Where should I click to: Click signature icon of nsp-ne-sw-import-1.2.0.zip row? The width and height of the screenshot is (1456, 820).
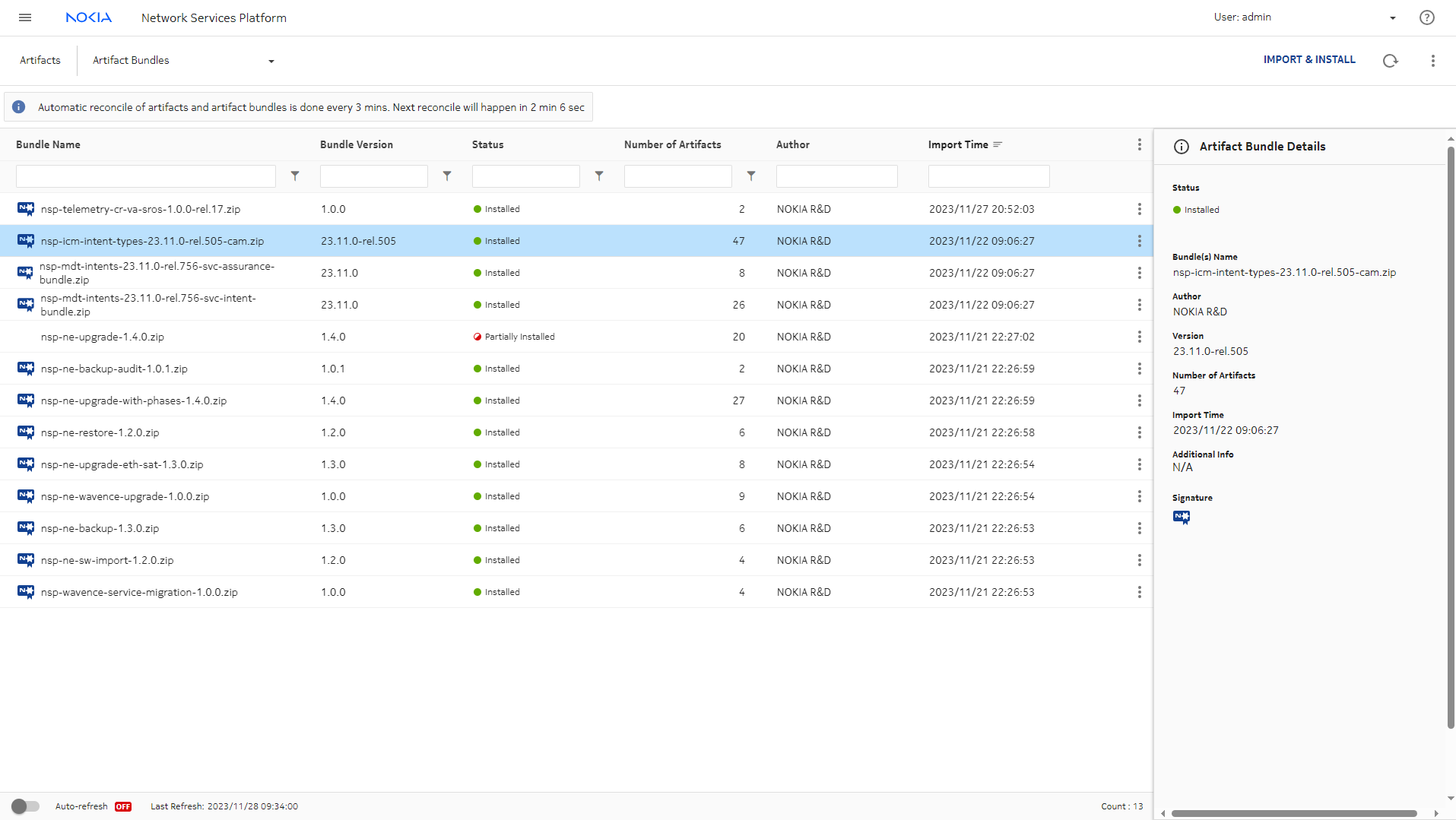pos(26,560)
